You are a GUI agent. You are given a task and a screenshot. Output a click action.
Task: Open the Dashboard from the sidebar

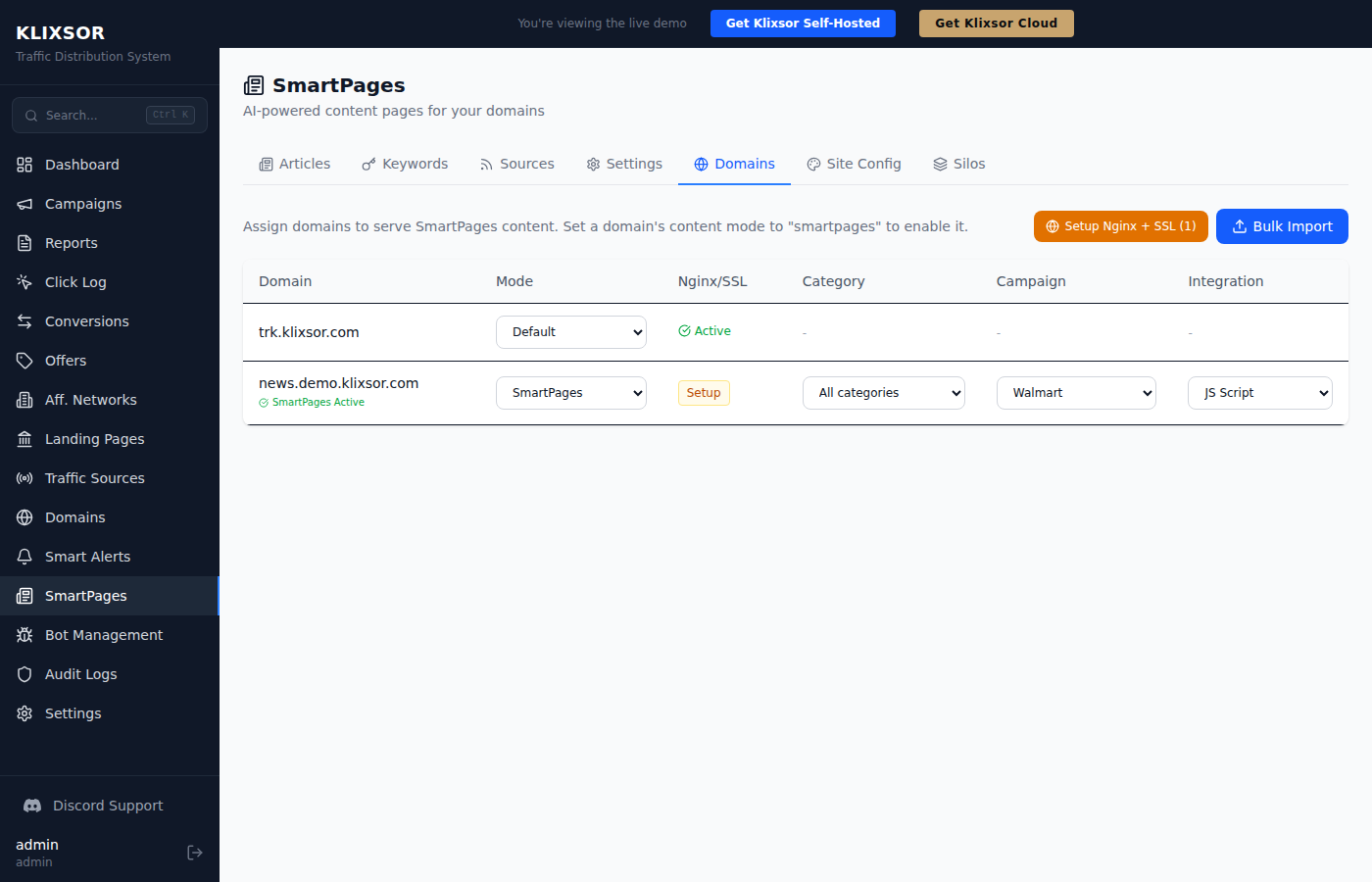point(81,164)
